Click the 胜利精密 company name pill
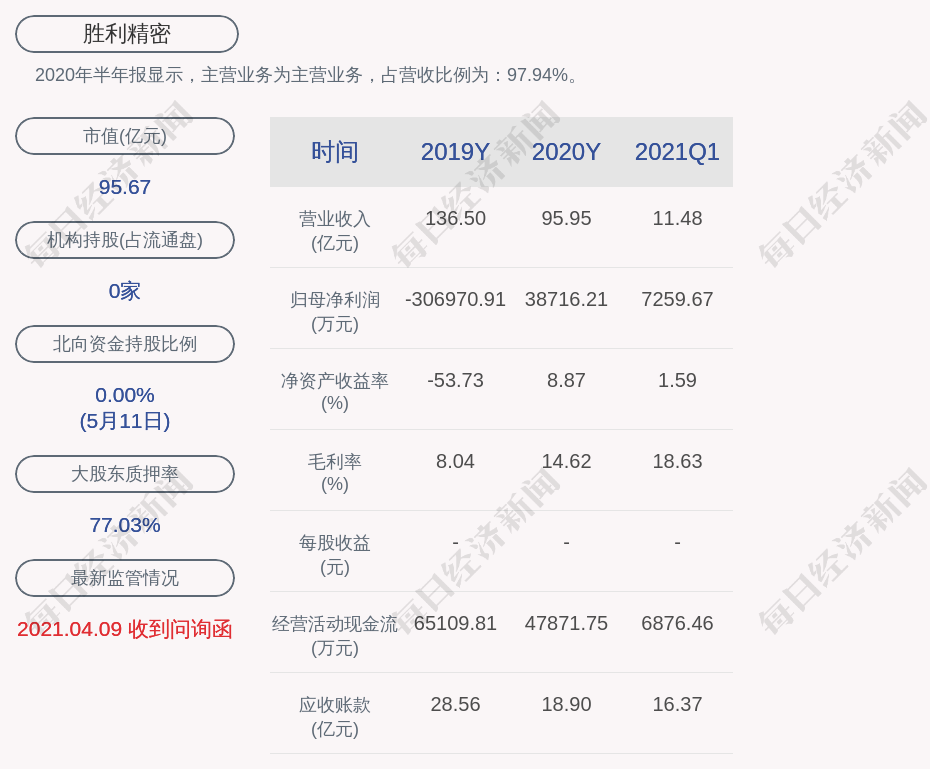Screen dimensions: 930x769 127,34
